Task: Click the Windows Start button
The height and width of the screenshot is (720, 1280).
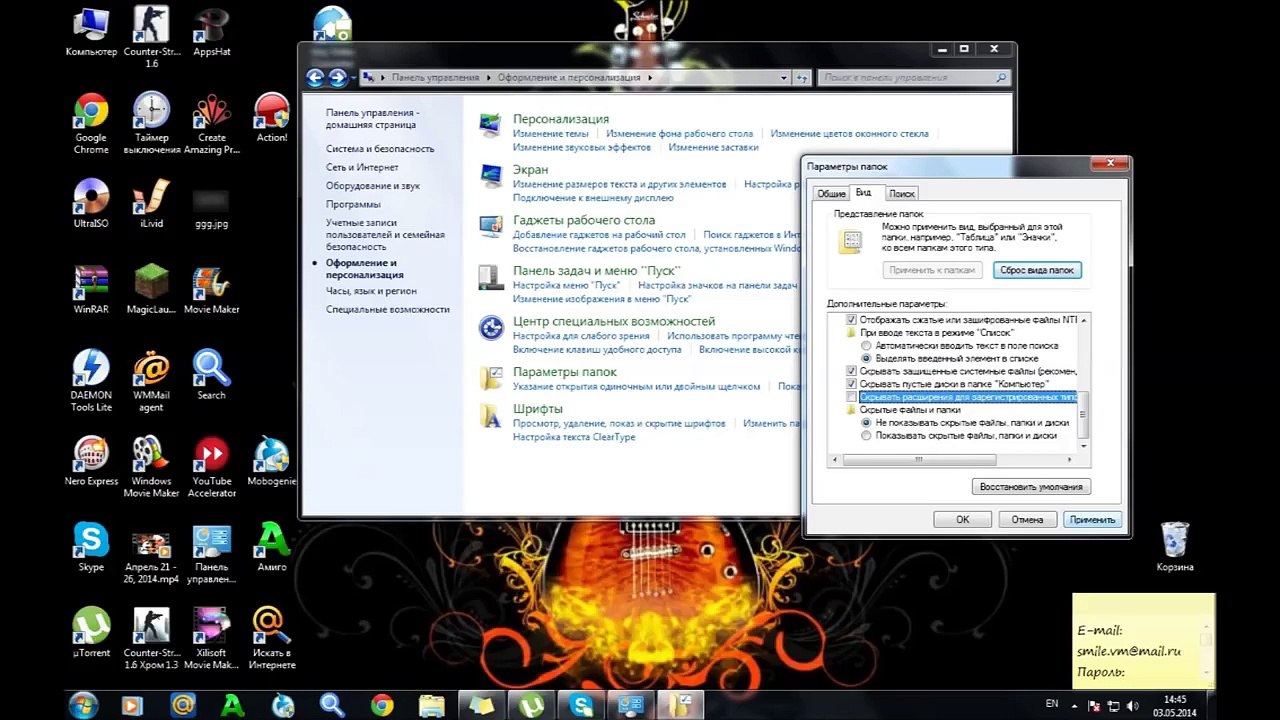Action: pyautogui.click(x=83, y=704)
